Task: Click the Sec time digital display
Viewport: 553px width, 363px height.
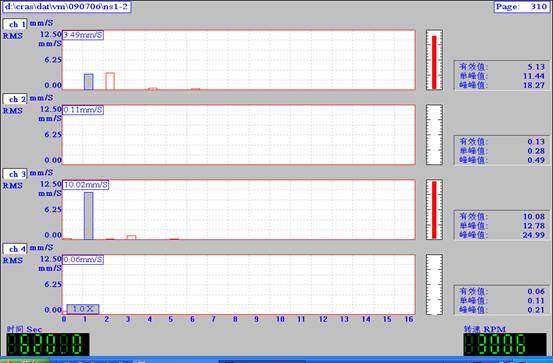Action: tap(48, 344)
